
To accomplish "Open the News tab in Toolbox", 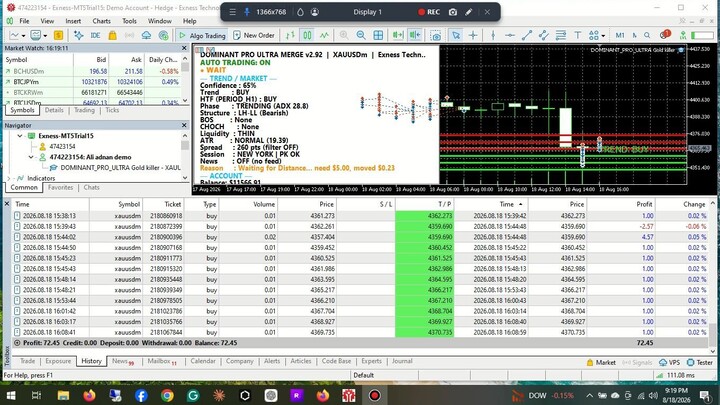I will coord(122,361).
